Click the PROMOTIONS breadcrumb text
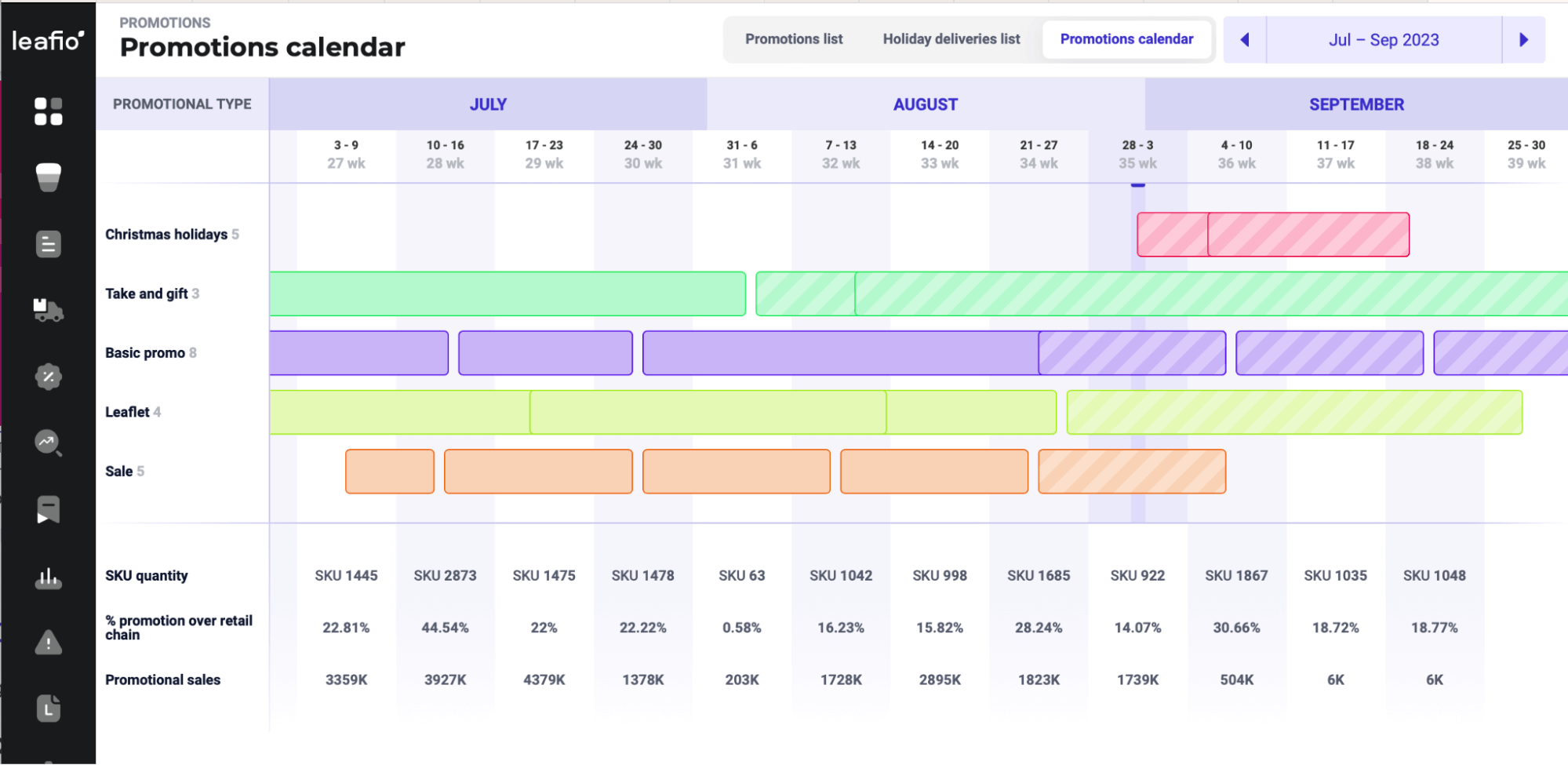The image size is (1568, 765). [165, 23]
